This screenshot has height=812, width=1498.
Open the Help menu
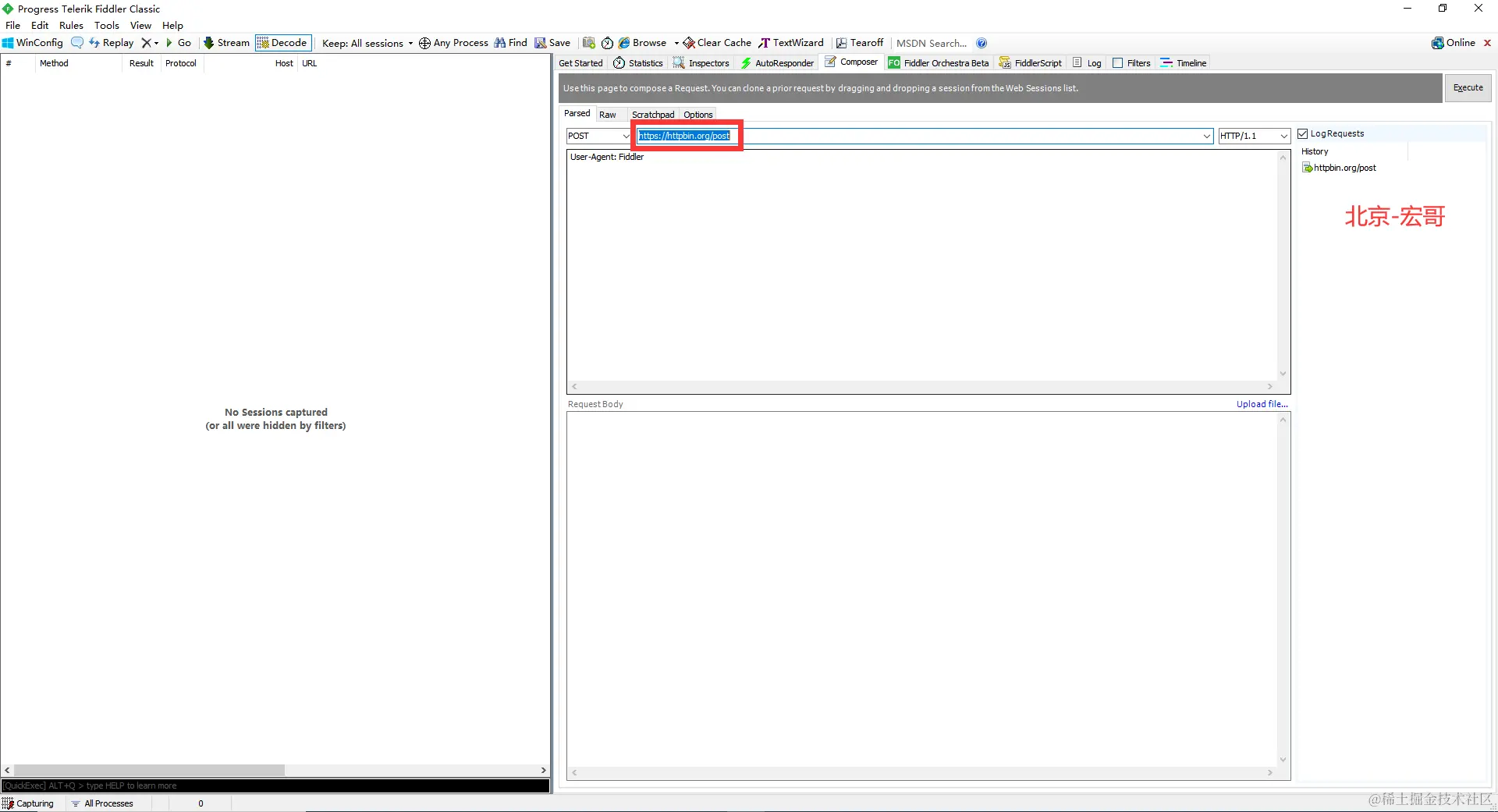(172, 25)
